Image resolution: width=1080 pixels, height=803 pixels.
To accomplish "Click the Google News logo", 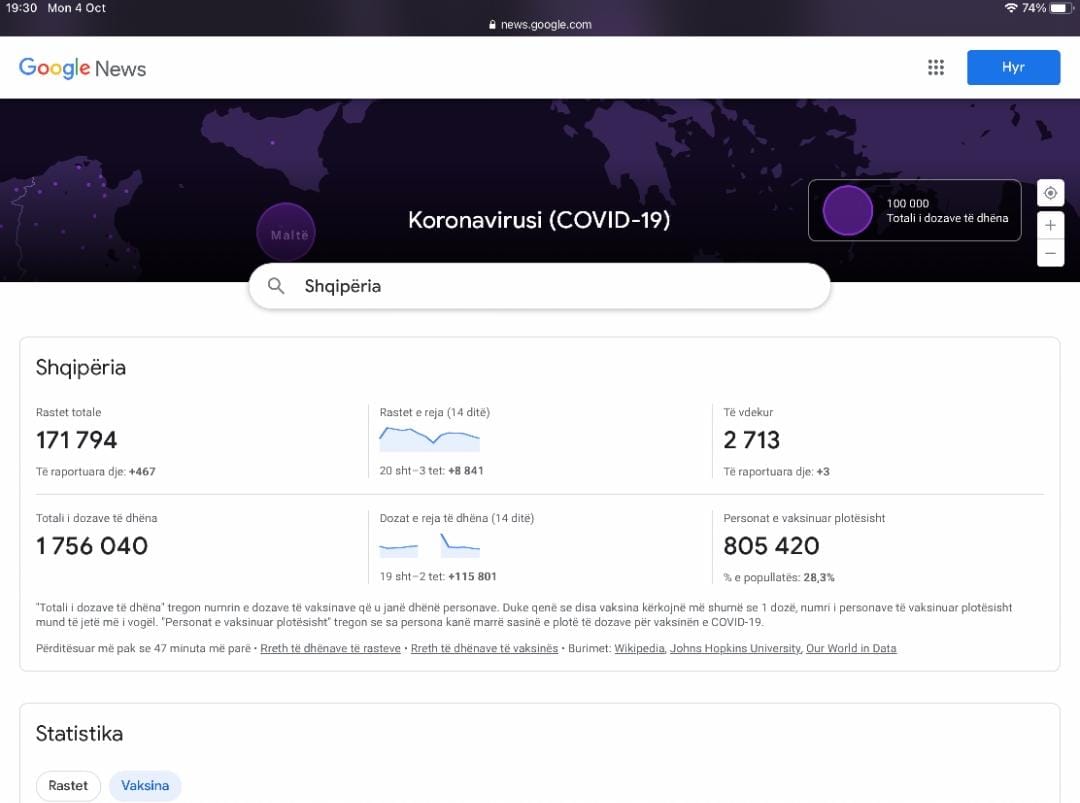I will coord(82,68).
